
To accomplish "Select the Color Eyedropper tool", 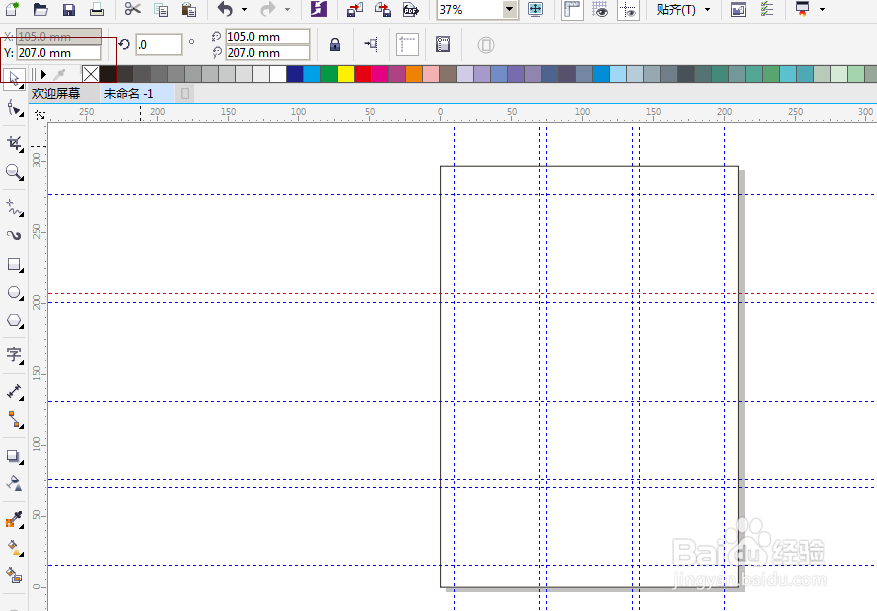I will coord(15,520).
